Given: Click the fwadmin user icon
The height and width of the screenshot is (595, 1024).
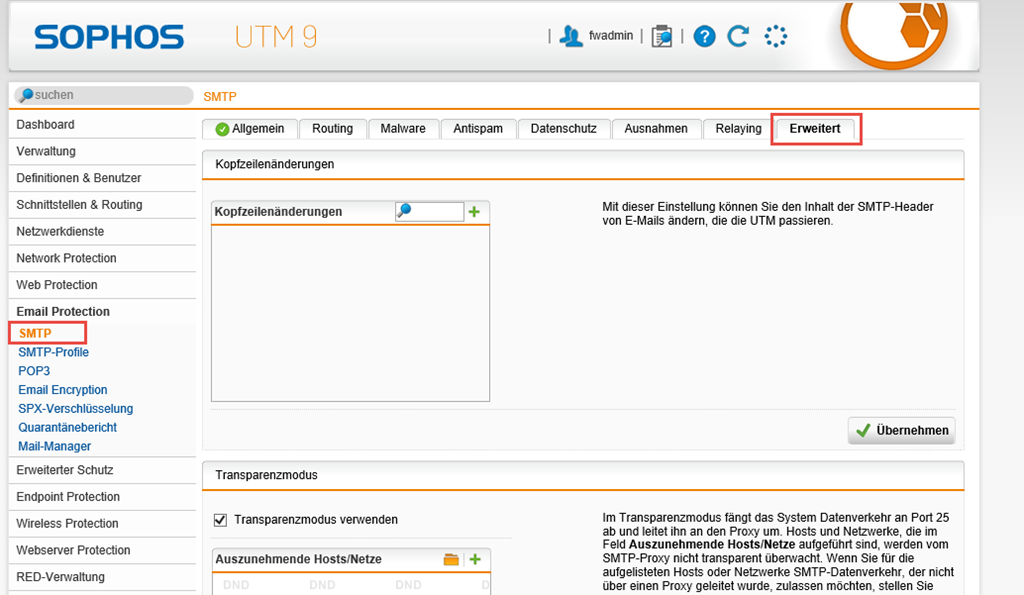Looking at the screenshot, I should tap(571, 36).
